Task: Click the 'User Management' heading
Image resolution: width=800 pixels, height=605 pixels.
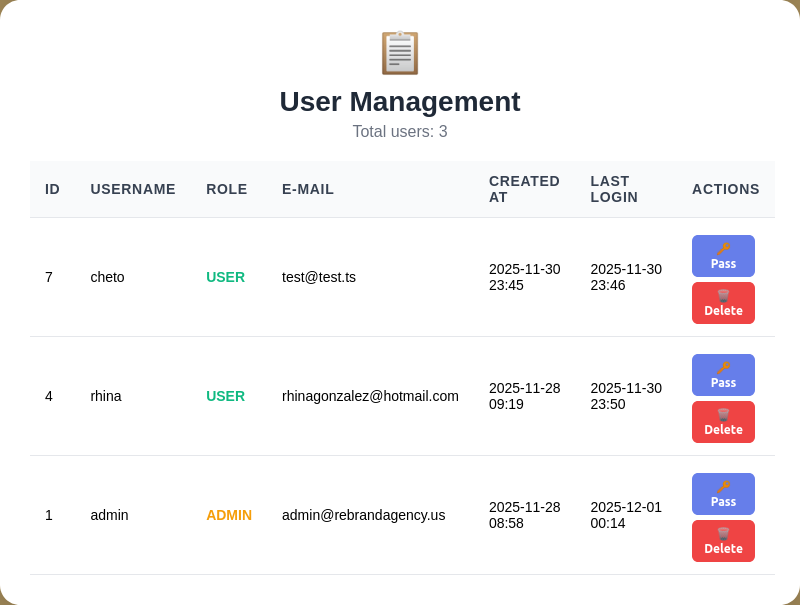Action: coord(400,102)
